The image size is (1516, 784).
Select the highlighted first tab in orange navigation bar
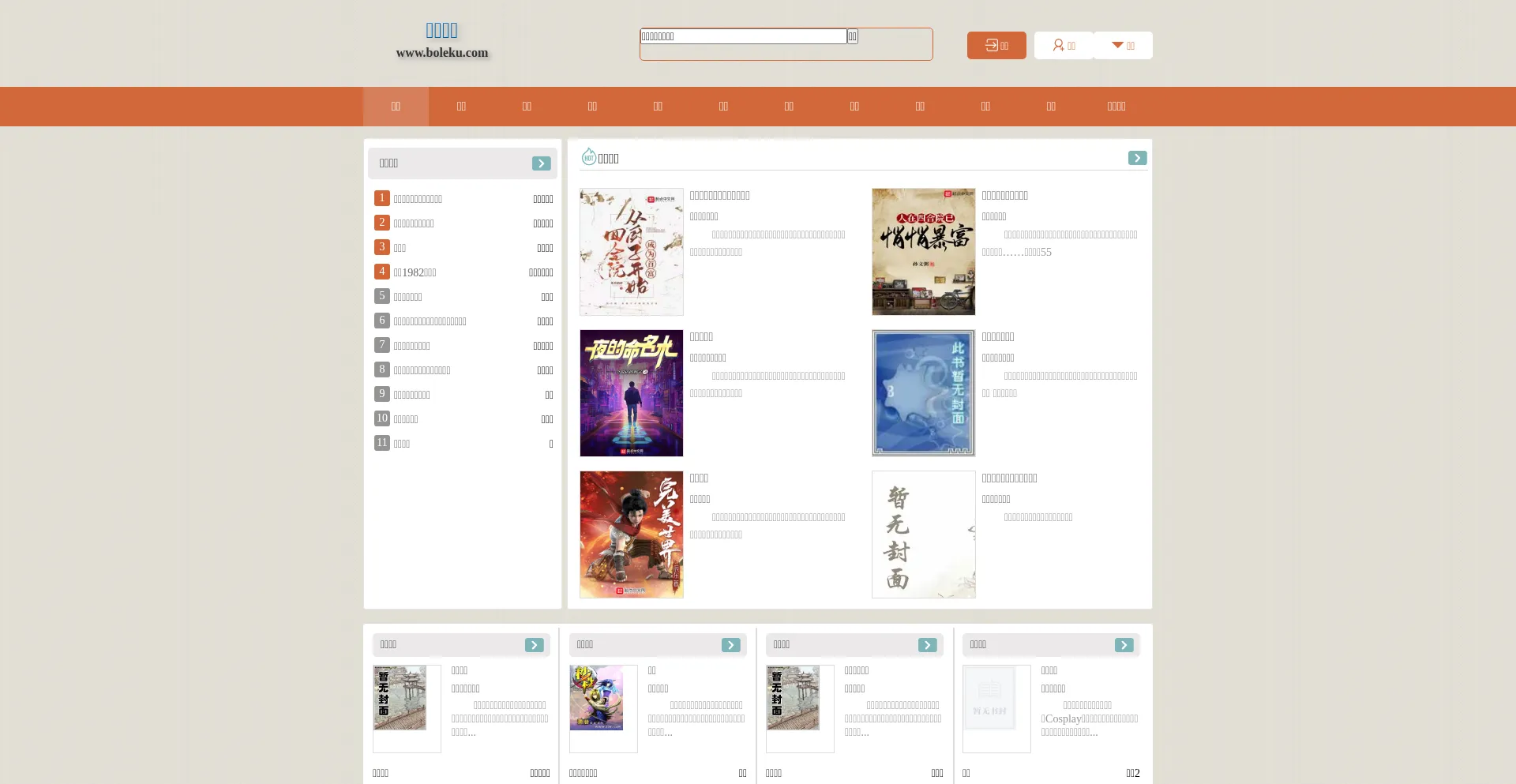coord(396,107)
